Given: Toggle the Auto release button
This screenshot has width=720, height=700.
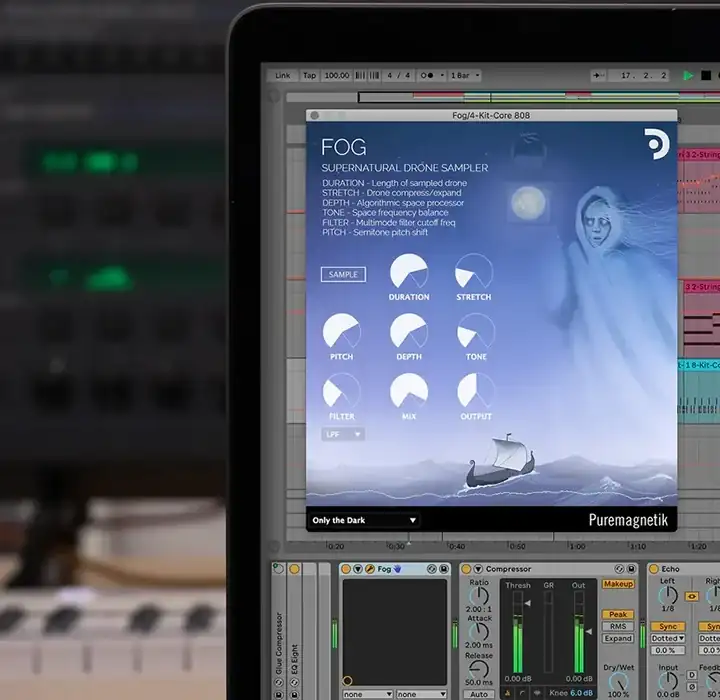Looking at the screenshot, I should pos(479,694).
